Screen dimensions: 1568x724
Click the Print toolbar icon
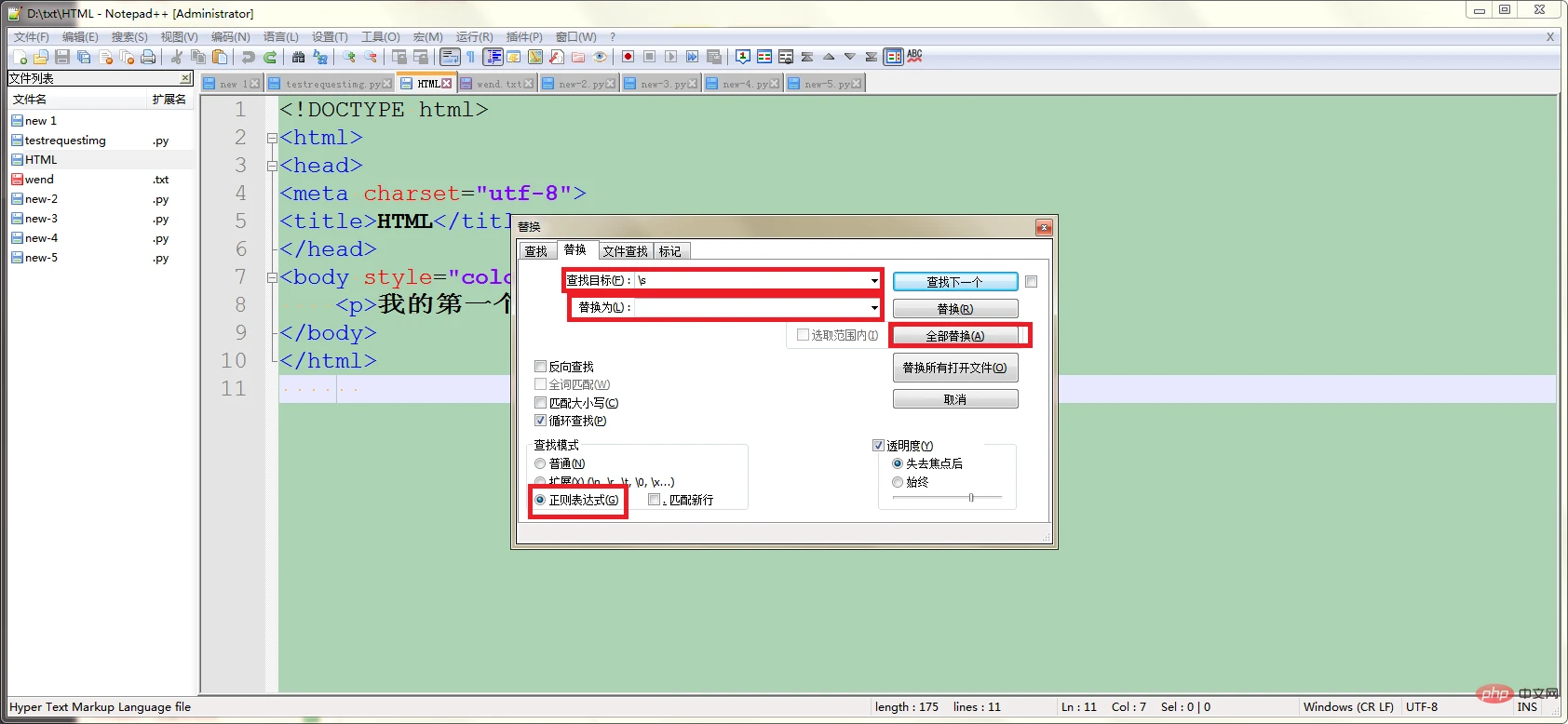(148, 58)
